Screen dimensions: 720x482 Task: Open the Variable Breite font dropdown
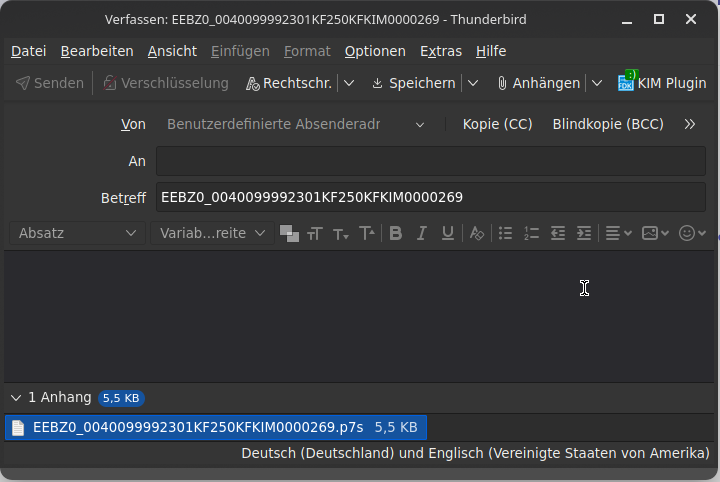[213, 233]
